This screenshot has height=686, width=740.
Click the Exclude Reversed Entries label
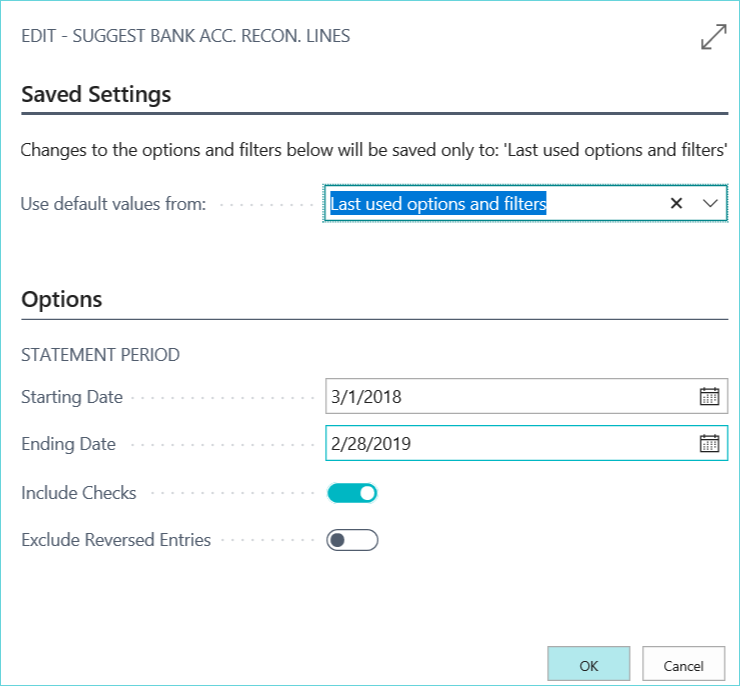[116, 540]
